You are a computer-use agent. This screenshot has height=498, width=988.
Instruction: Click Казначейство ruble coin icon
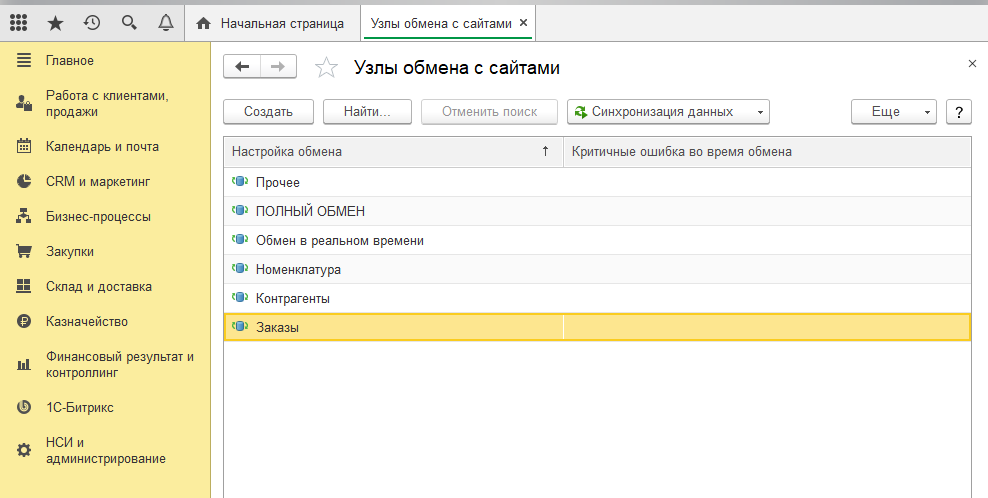coord(24,321)
